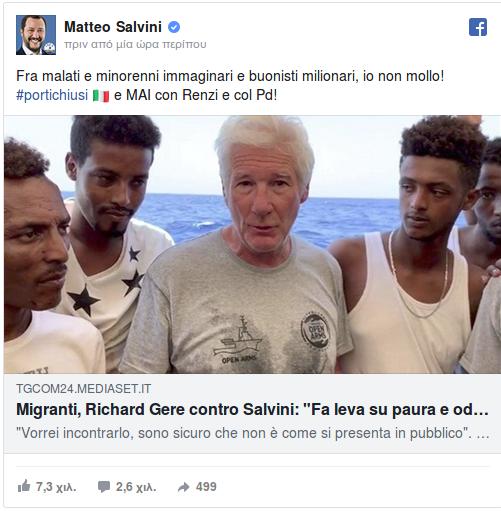Click the blue verified badge
Image resolution: width=501 pixels, height=511 pixels.
(174, 27)
